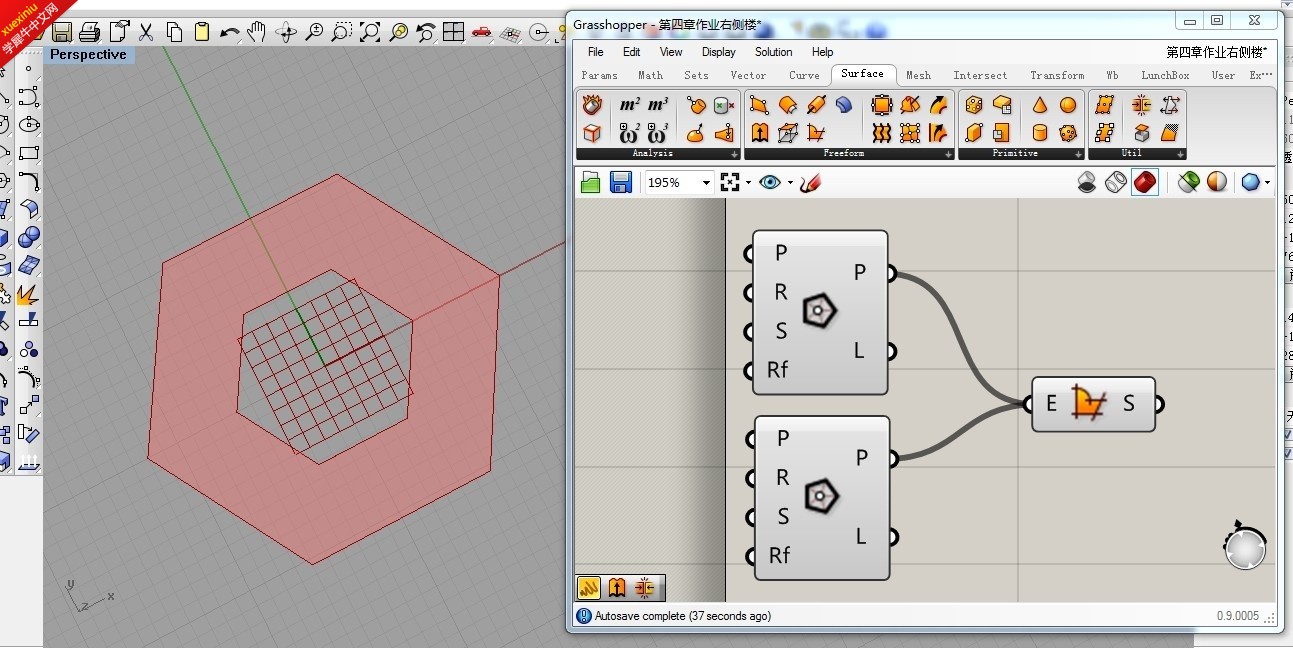Image resolution: width=1293 pixels, height=648 pixels.
Task: Expand the Freeform panel with plus mark
Action: click(948, 155)
